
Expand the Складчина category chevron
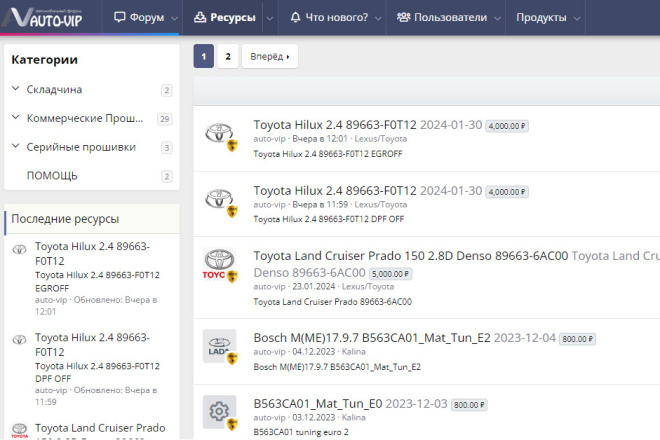(16, 89)
